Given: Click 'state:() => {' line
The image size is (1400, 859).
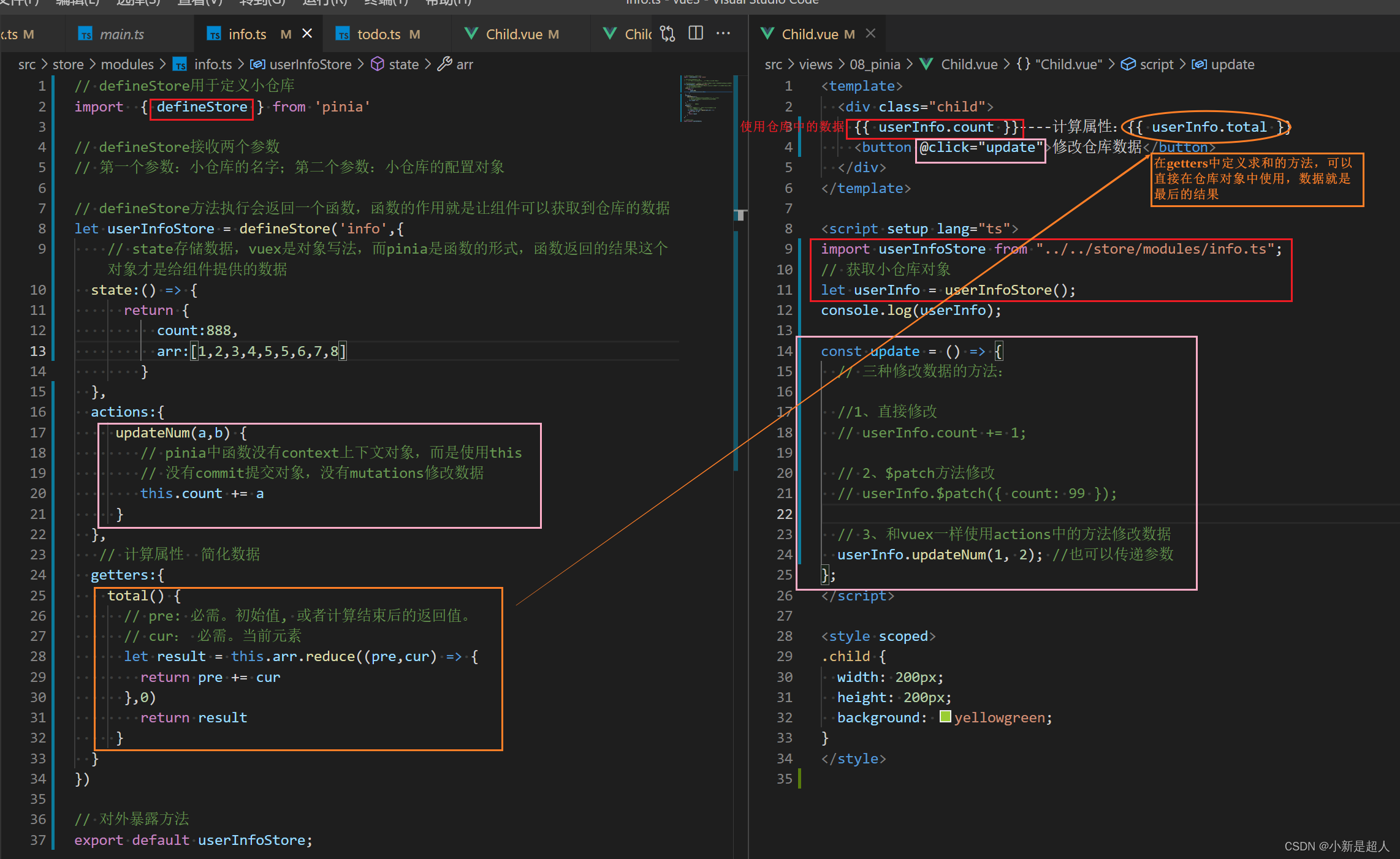Looking at the screenshot, I should point(144,290).
